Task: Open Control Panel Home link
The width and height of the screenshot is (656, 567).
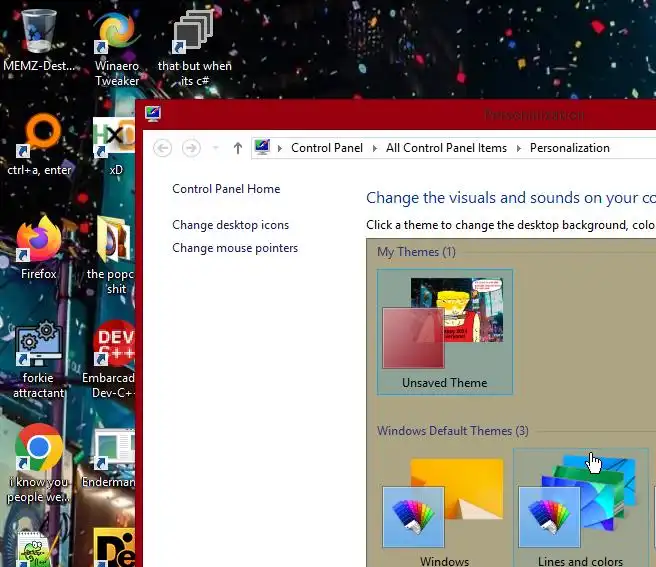Action: click(x=226, y=189)
